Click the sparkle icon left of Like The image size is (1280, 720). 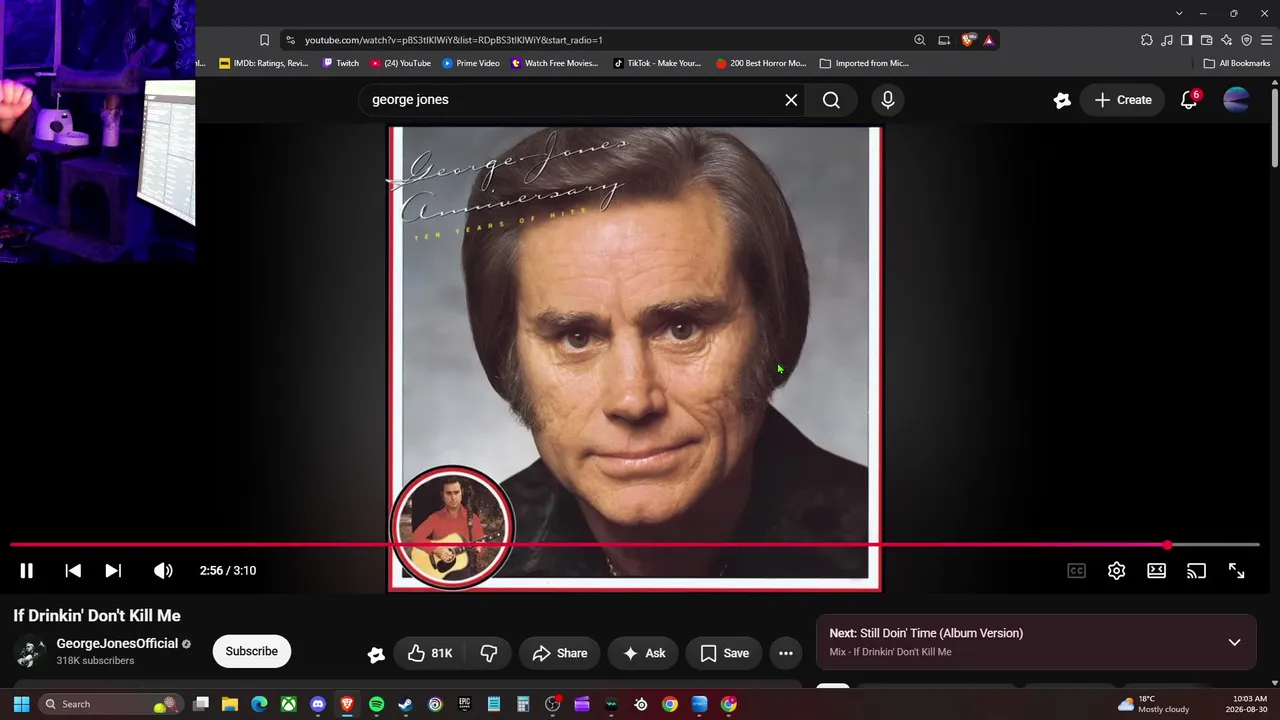pos(376,654)
